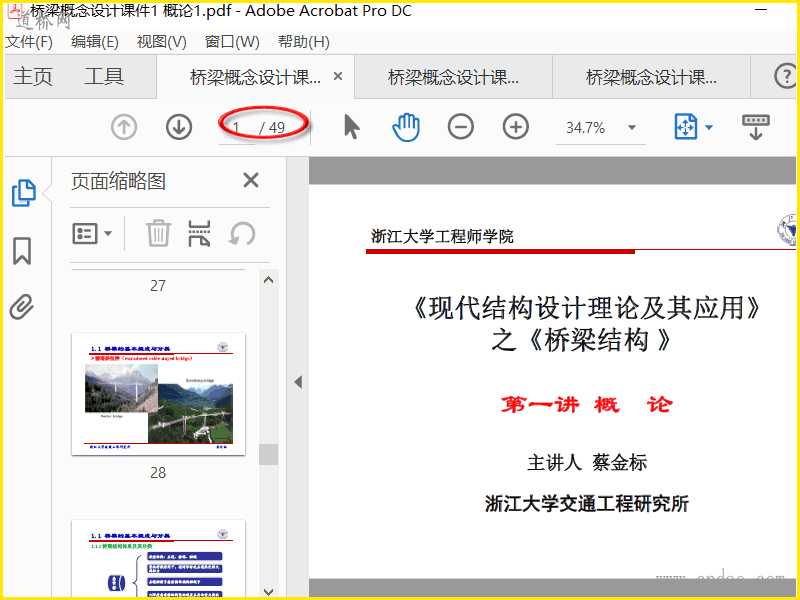Click the / 49 total pages text

point(272,128)
